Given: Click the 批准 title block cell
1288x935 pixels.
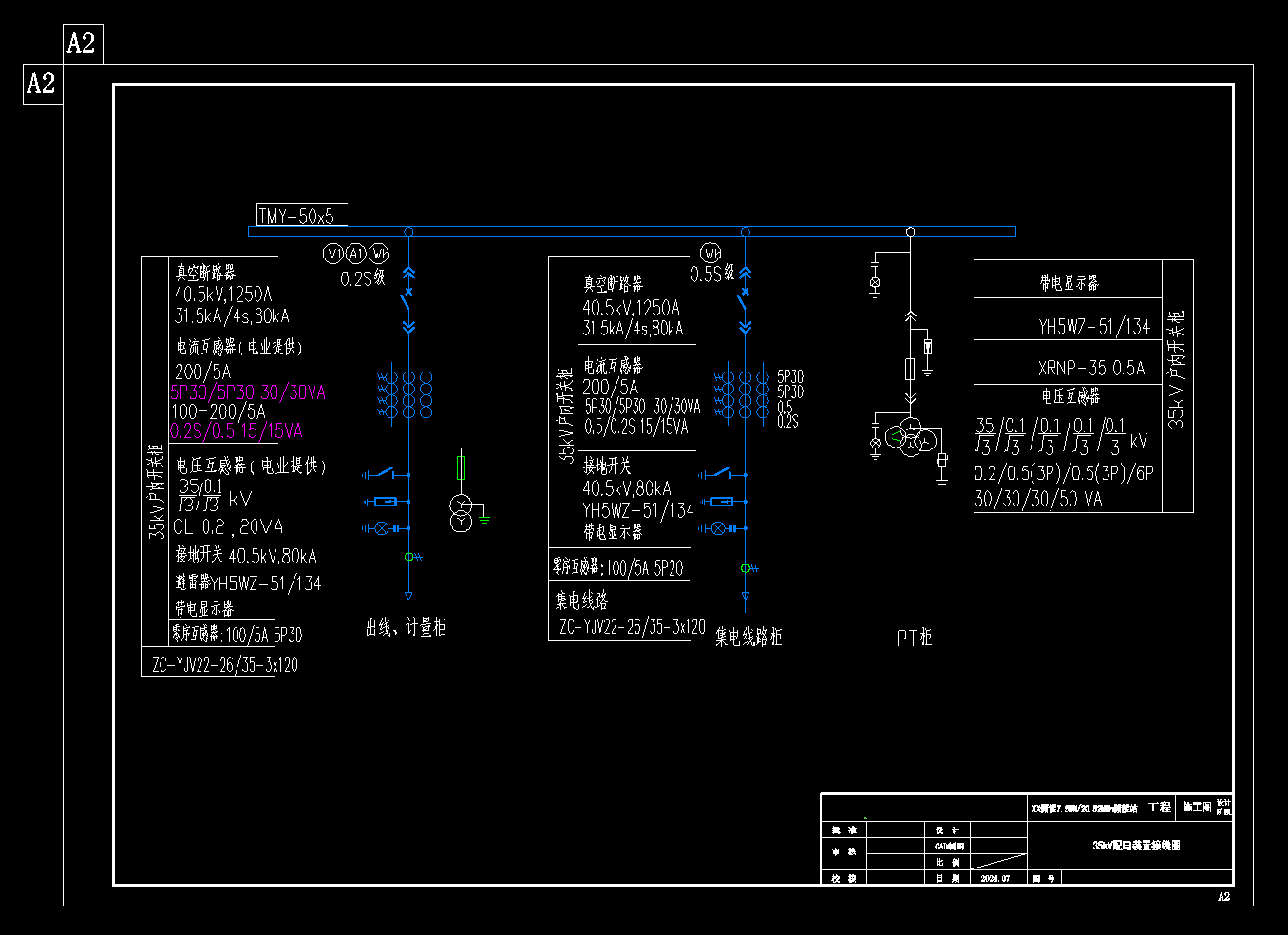Looking at the screenshot, I should tap(843, 830).
